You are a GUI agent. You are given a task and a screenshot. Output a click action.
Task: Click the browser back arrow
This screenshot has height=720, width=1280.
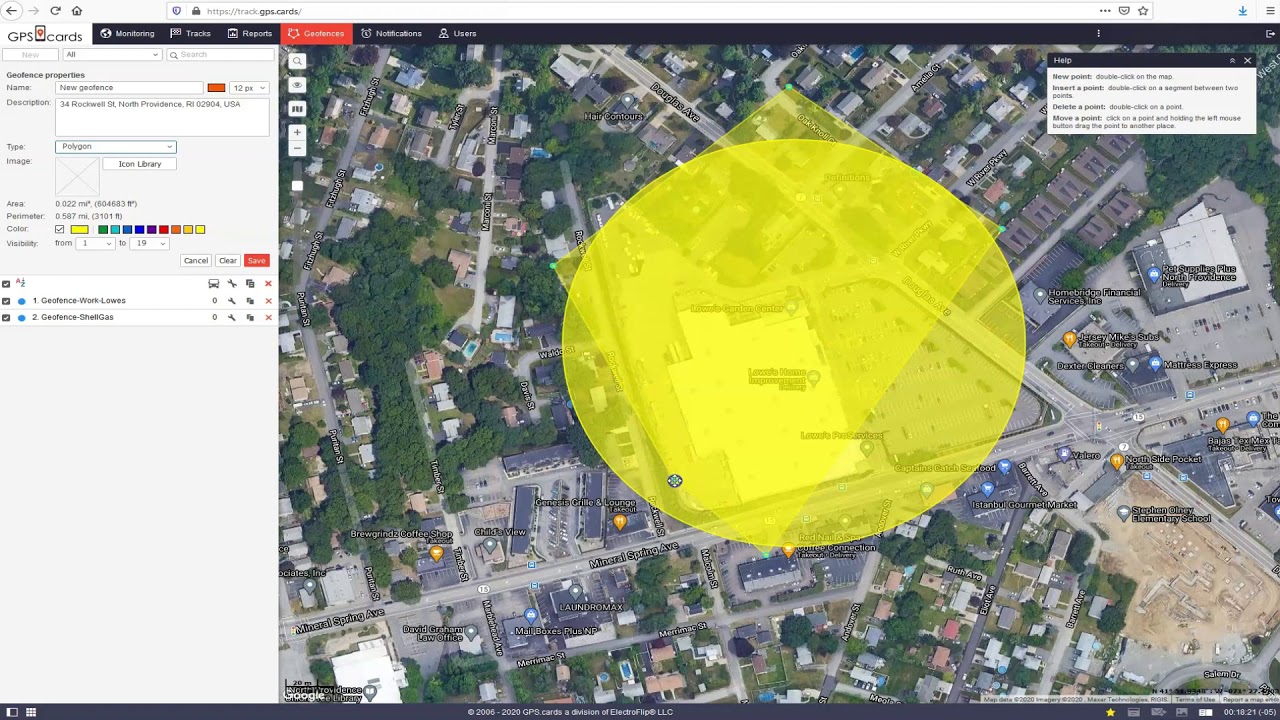click(12, 11)
